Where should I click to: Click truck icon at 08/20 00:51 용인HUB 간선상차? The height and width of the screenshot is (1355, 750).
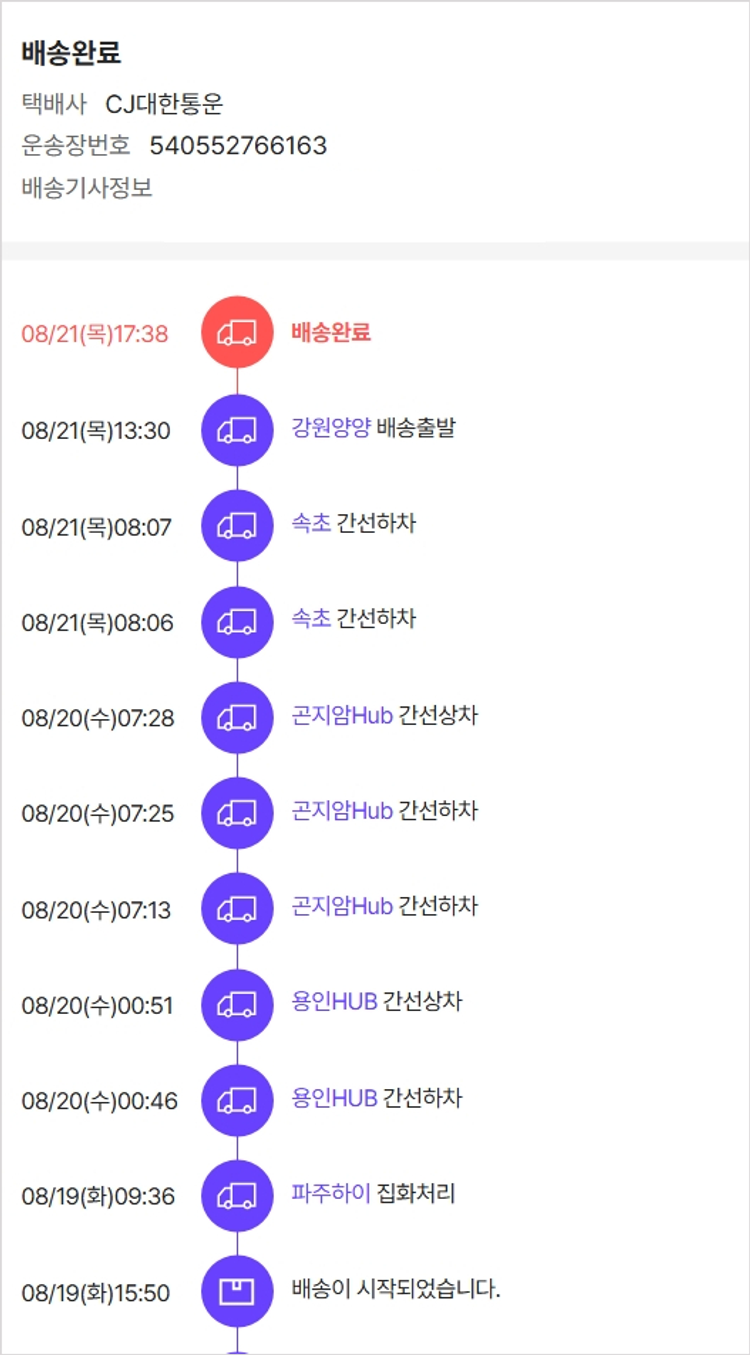coord(237,1005)
